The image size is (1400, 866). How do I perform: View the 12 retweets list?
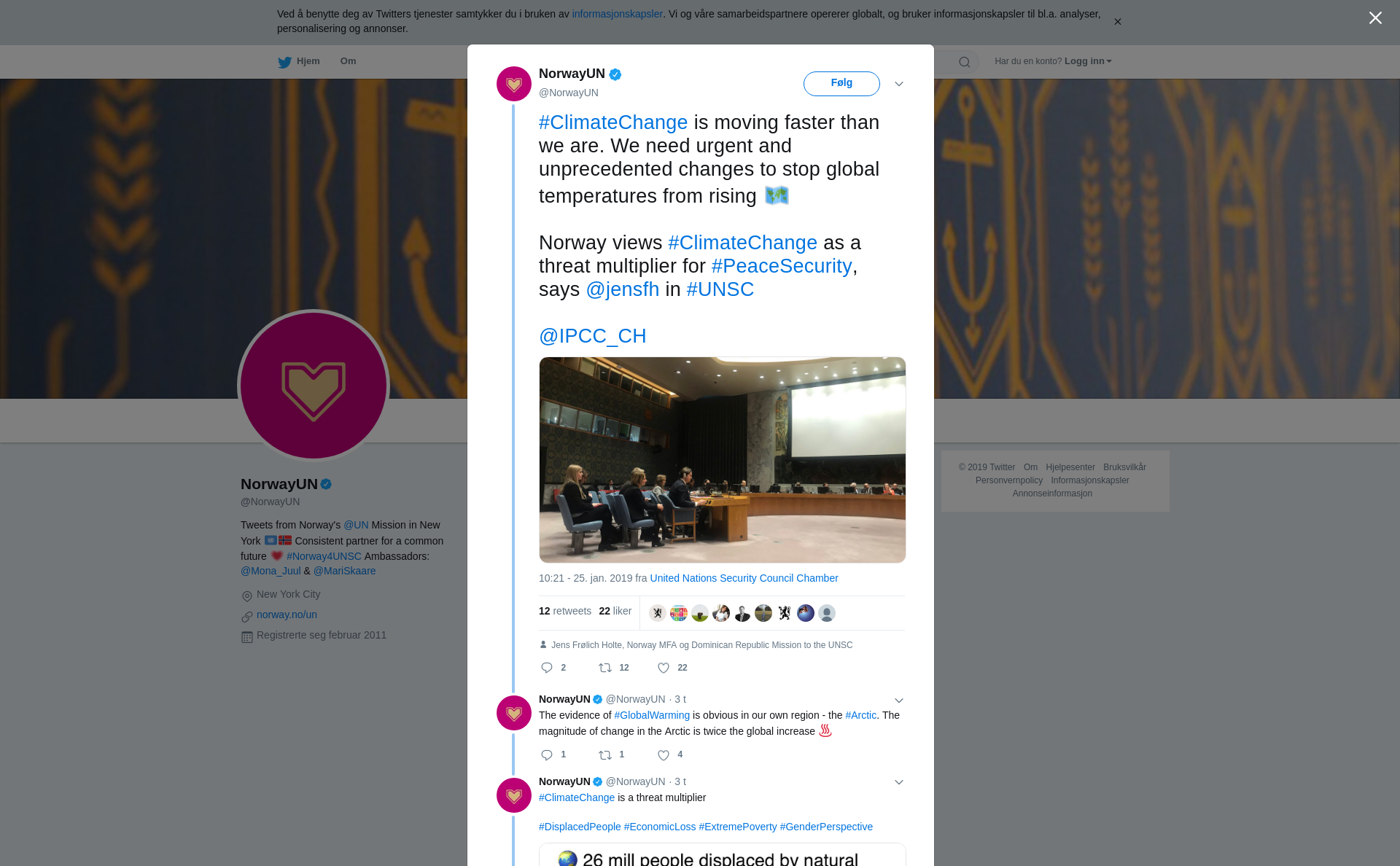click(565, 611)
